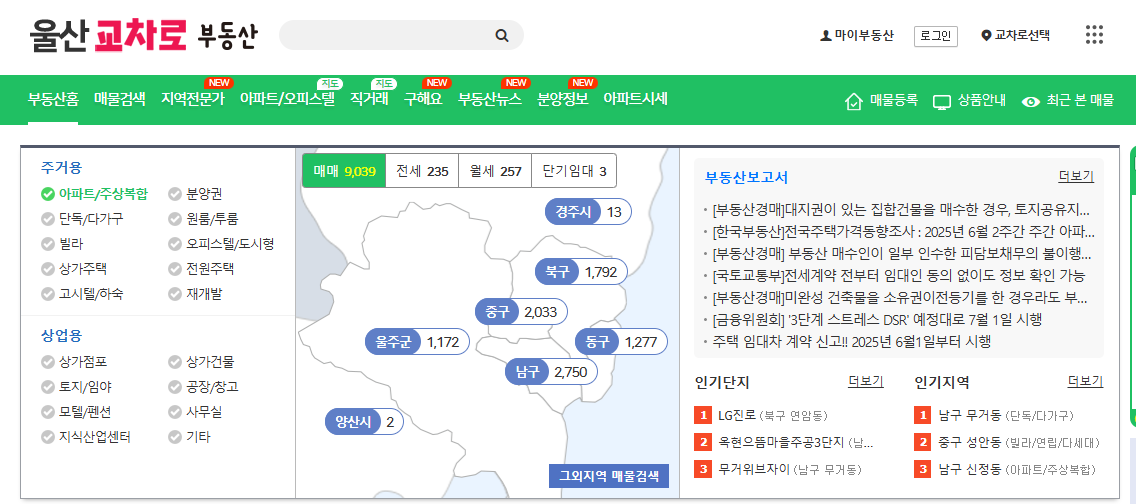Switch to 매매 9,039 tab

344,171
